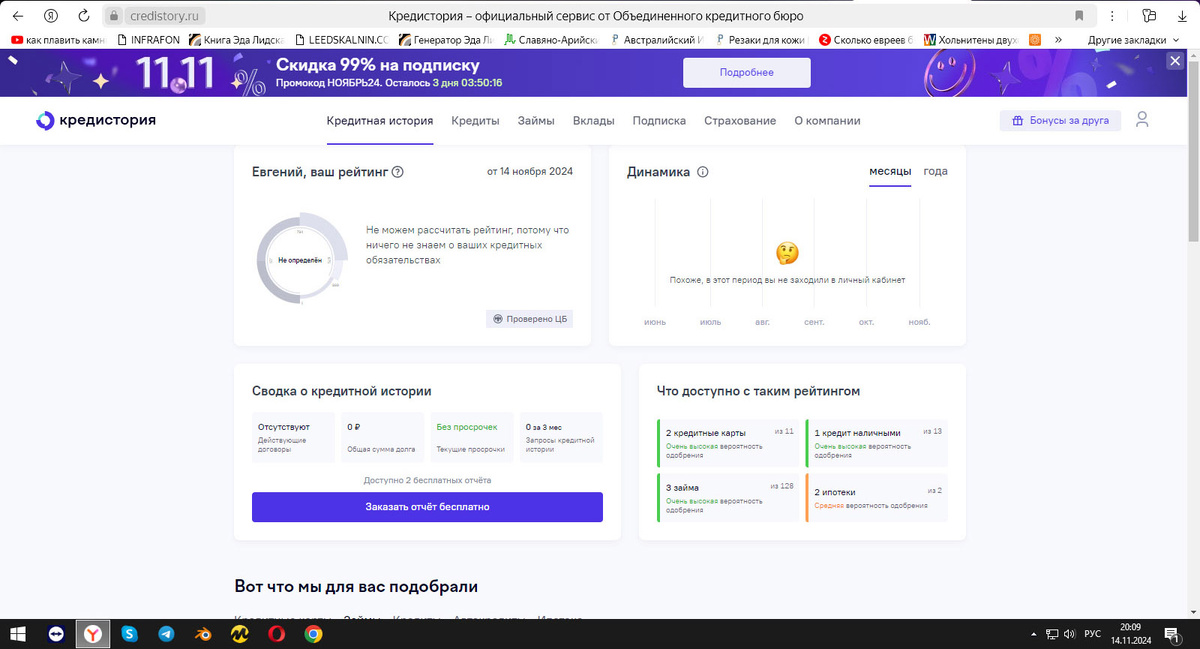Open the yellow app icon next to Blender
This screenshot has height=649, width=1200.
tap(240, 634)
